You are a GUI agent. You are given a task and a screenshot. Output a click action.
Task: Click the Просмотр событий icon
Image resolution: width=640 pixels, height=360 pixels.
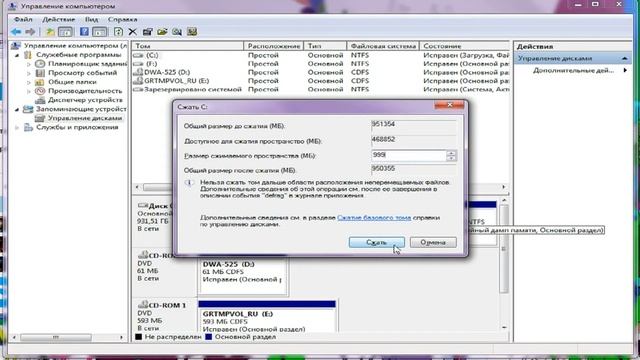pyautogui.click(x=40, y=73)
